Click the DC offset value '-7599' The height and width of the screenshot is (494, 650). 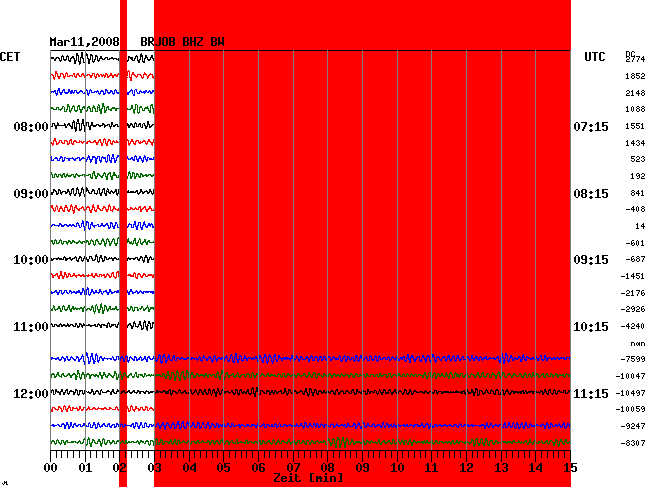[633, 359]
